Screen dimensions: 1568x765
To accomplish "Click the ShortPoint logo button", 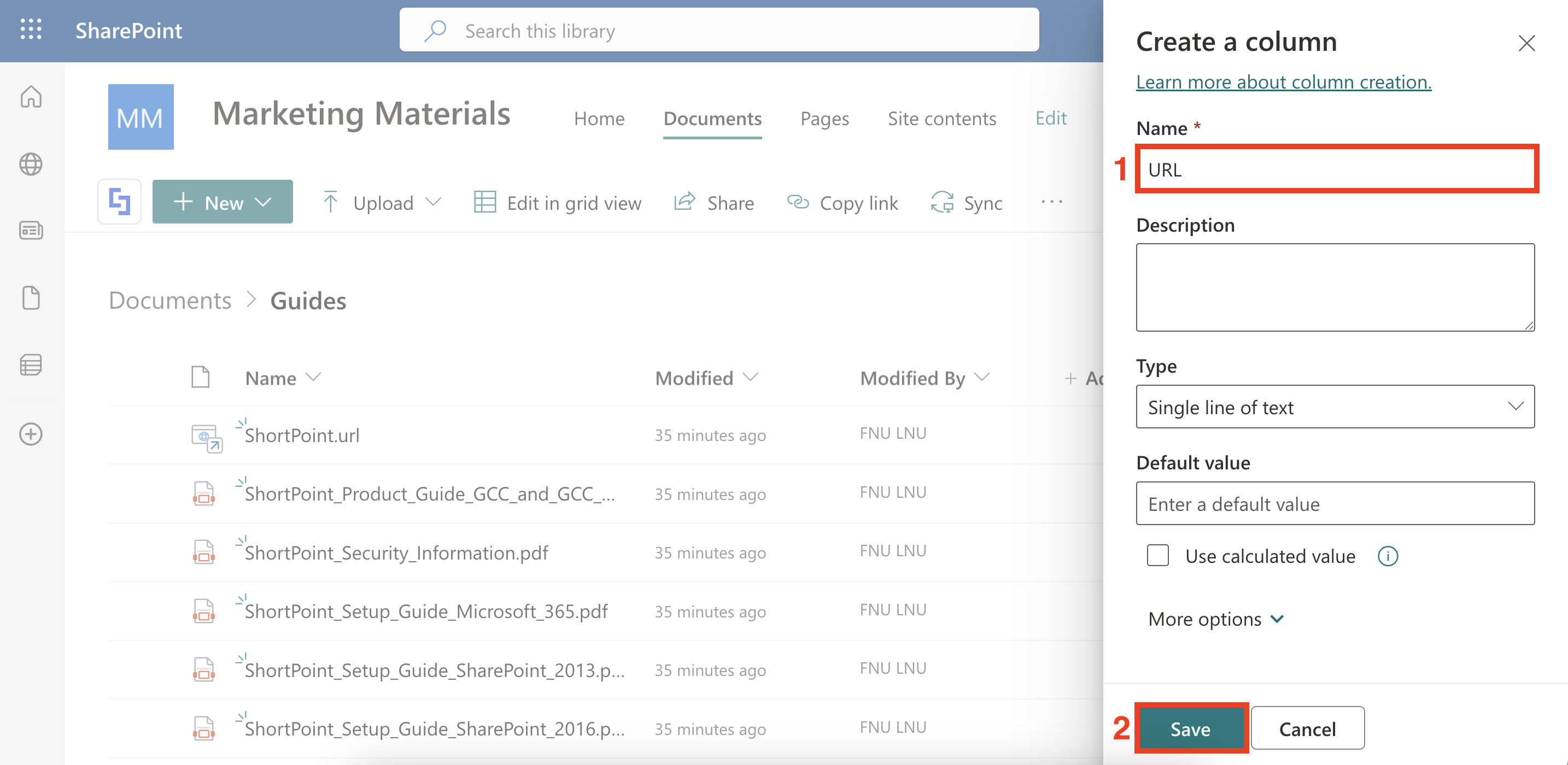I will (x=119, y=202).
